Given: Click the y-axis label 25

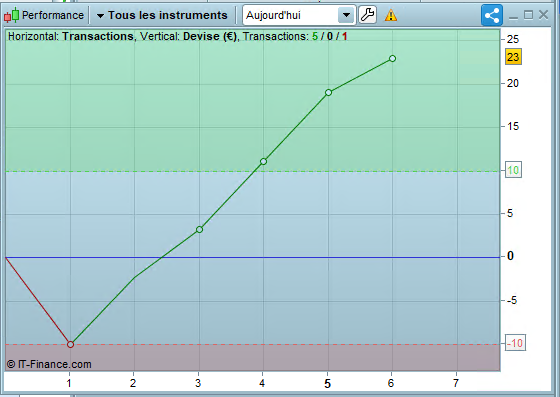Looking at the screenshot, I should 513,39.
